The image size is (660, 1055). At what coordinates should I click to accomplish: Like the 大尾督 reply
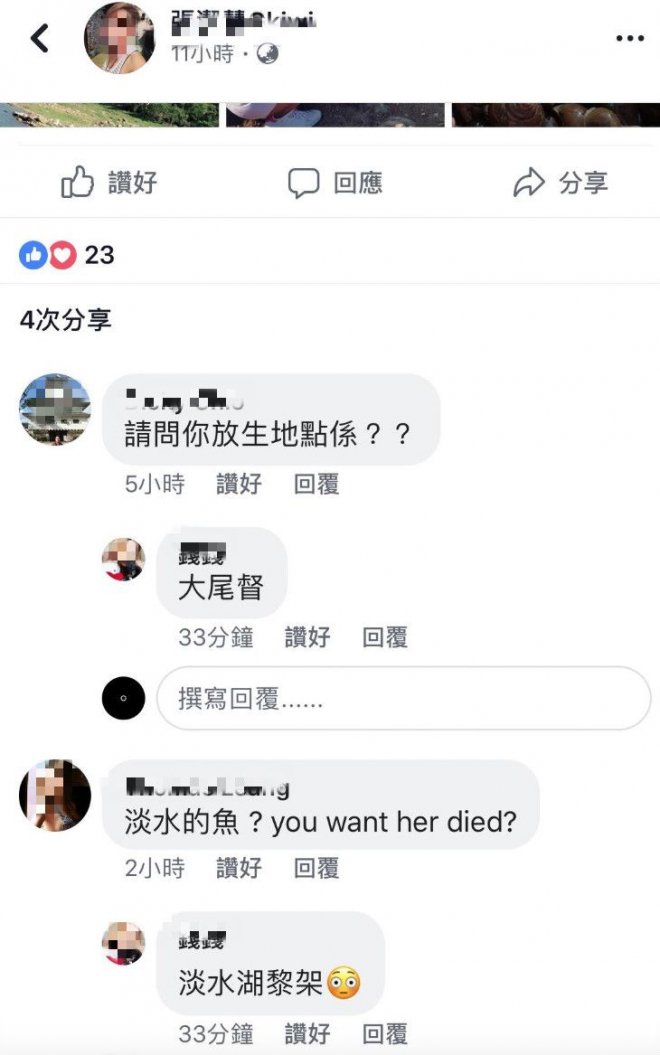coord(307,636)
